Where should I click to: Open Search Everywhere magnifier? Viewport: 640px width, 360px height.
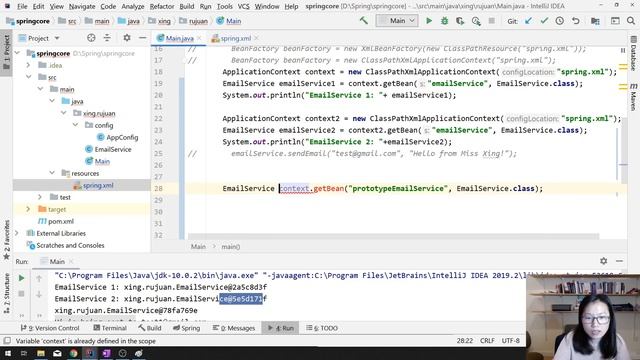click(x=631, y=21)
